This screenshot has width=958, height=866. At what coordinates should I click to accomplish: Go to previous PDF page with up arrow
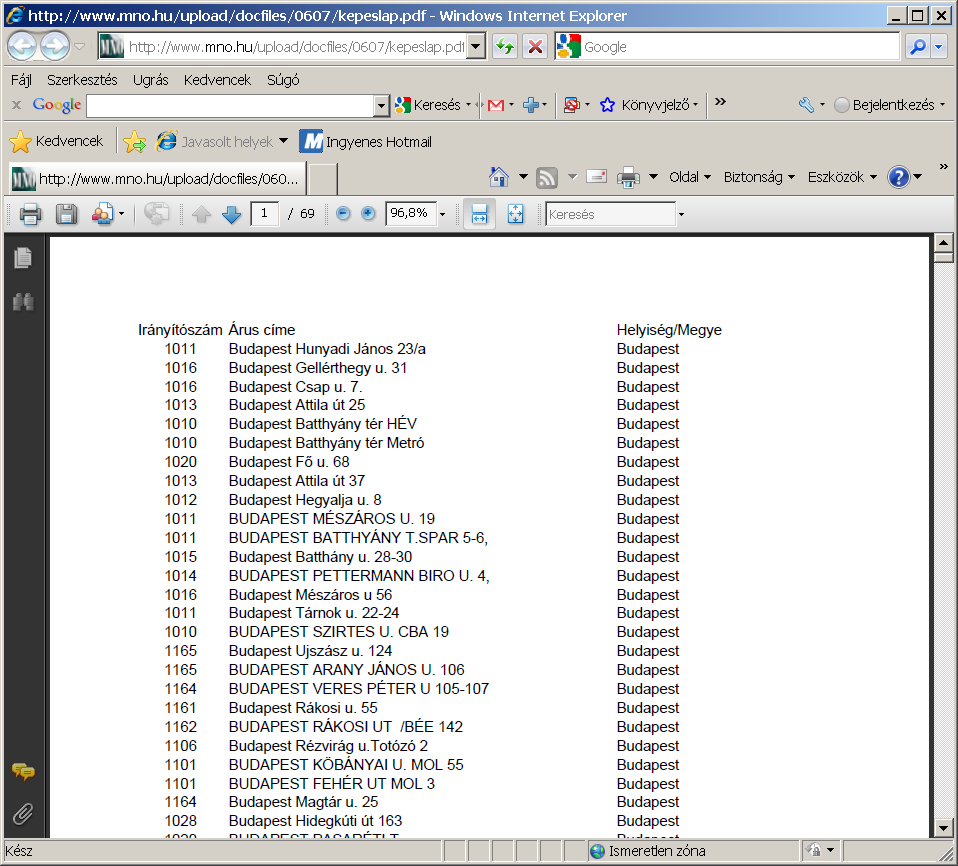202,214
